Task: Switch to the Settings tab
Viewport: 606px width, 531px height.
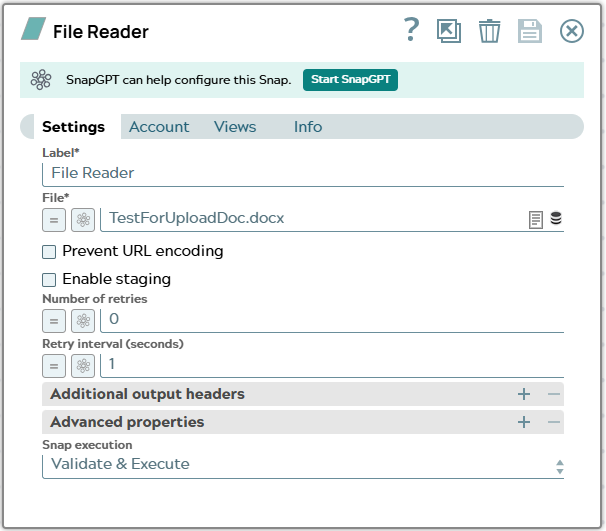Action: [x=73, y=127]
